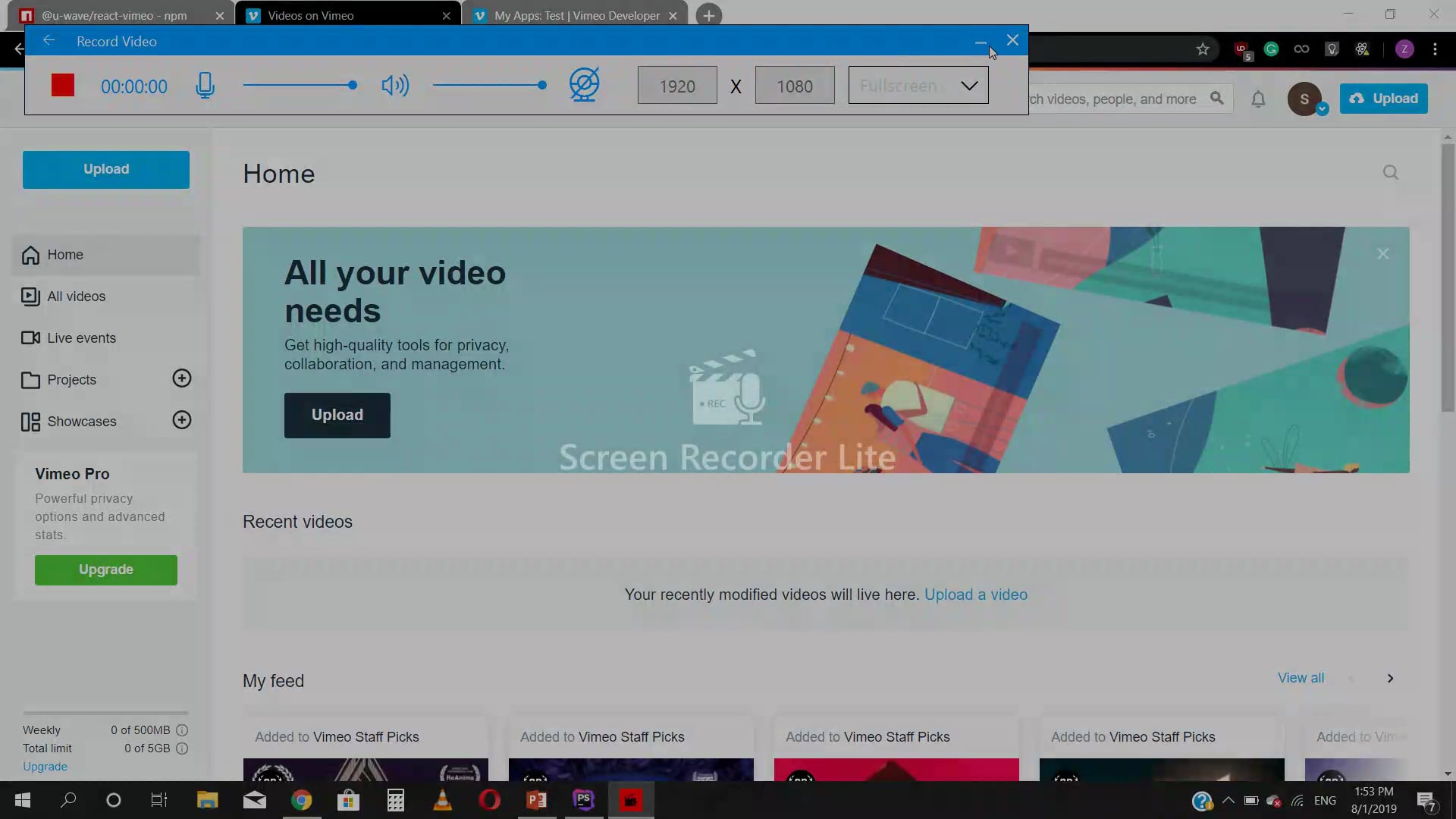Image resolution: width=1456 pixels, height=819 pixels.
Task: Toggle the microphone icon in Record Video
Action: coord(205,85)
